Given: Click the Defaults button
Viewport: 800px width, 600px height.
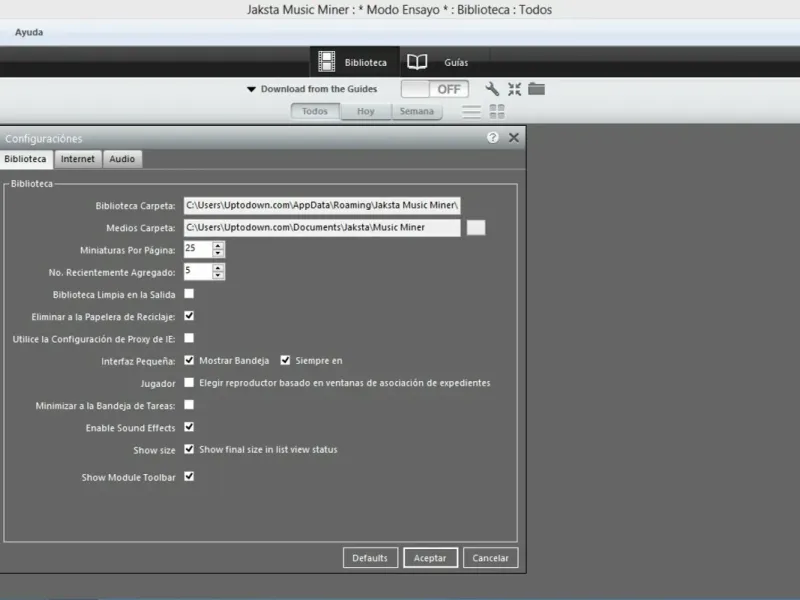Looking at the screenshot, I should [x=370, y=558].
